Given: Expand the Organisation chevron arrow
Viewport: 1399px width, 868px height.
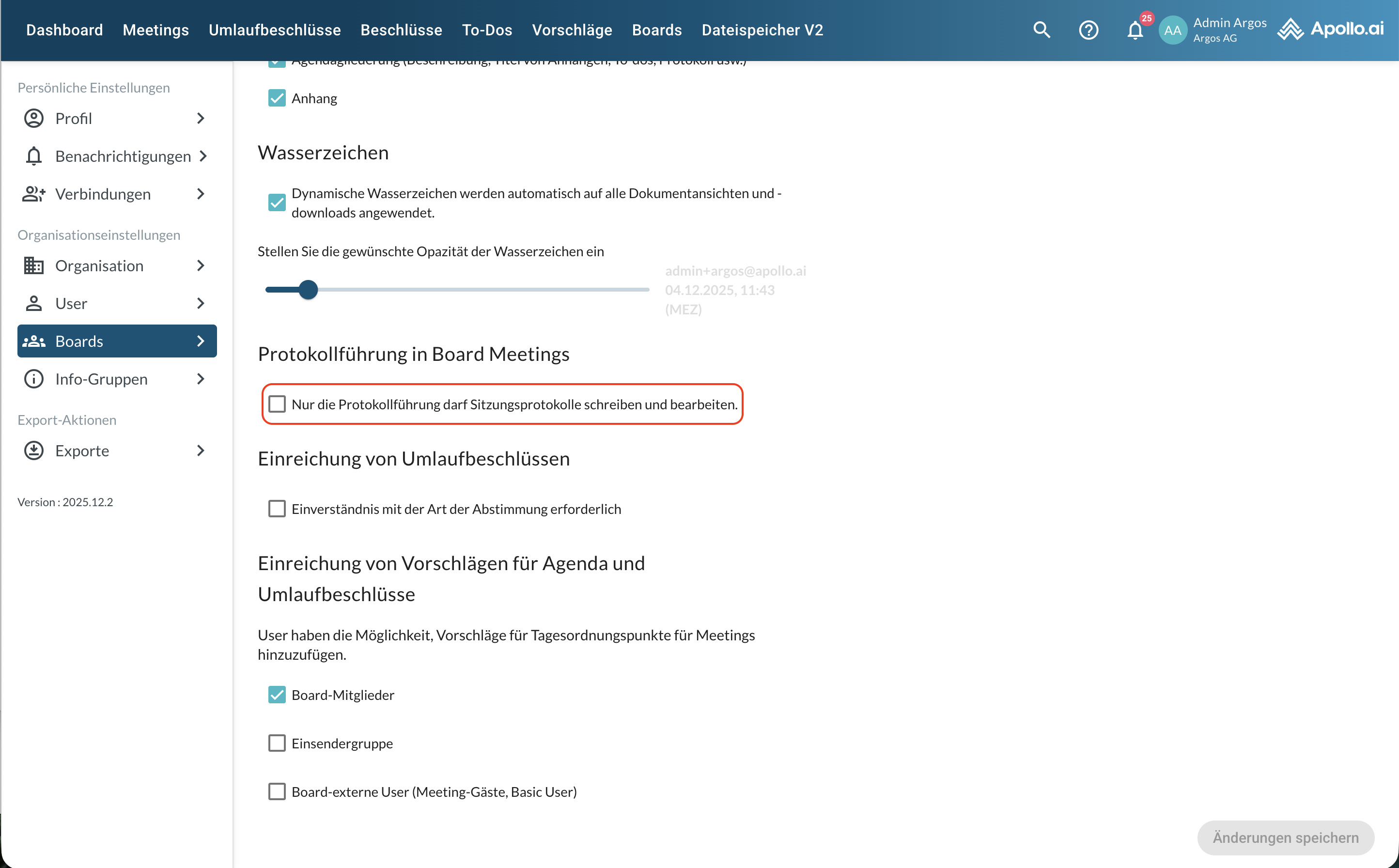Looking at the screenshot, I should 201,266.
